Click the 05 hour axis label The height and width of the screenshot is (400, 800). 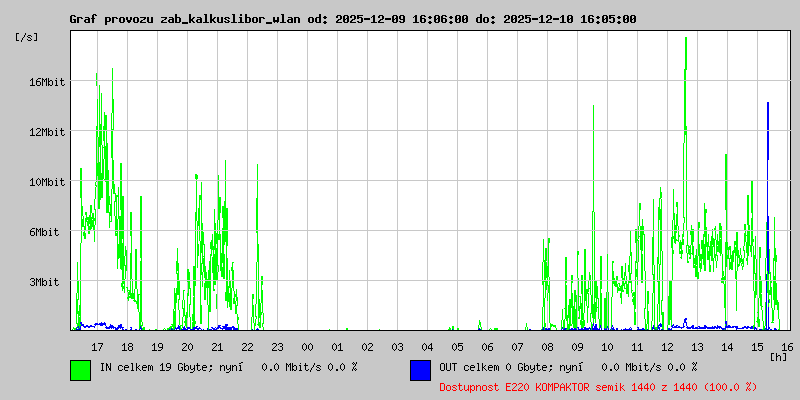click(x=458, y=347)
